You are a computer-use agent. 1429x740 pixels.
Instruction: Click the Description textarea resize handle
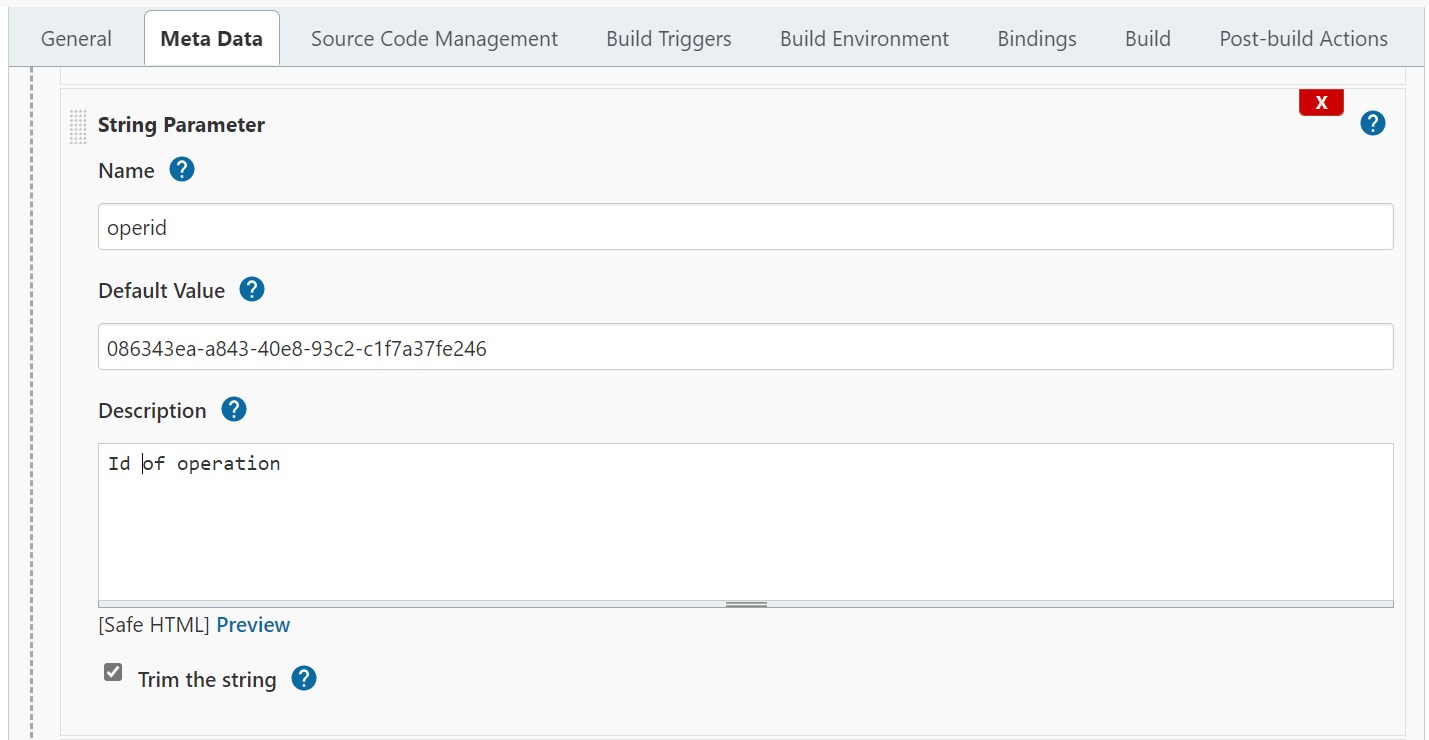746,604
